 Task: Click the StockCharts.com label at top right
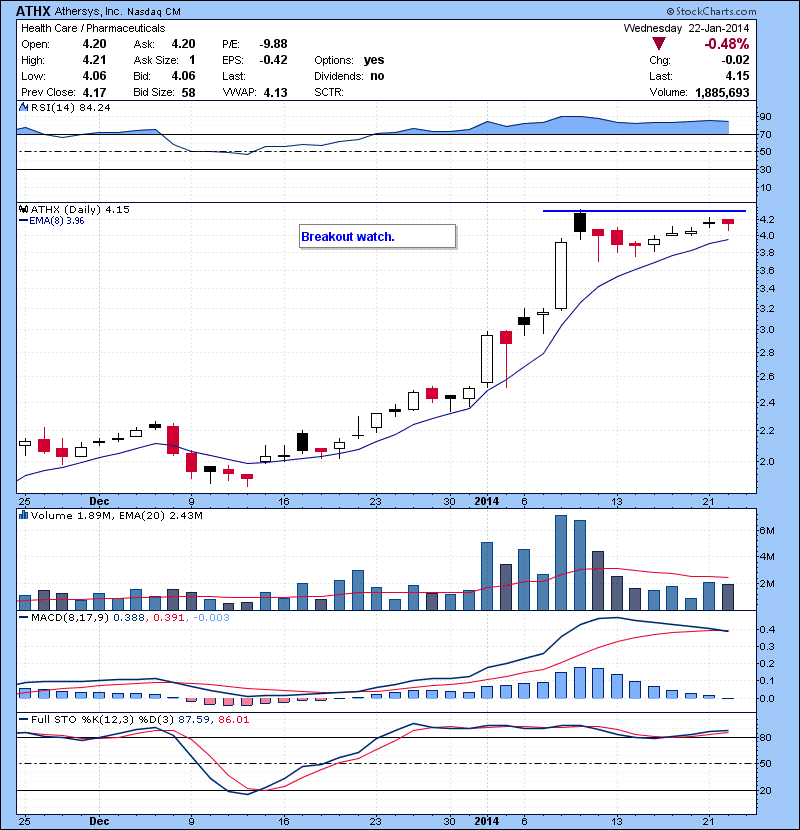pyautogui.click(x=711, y=11)
